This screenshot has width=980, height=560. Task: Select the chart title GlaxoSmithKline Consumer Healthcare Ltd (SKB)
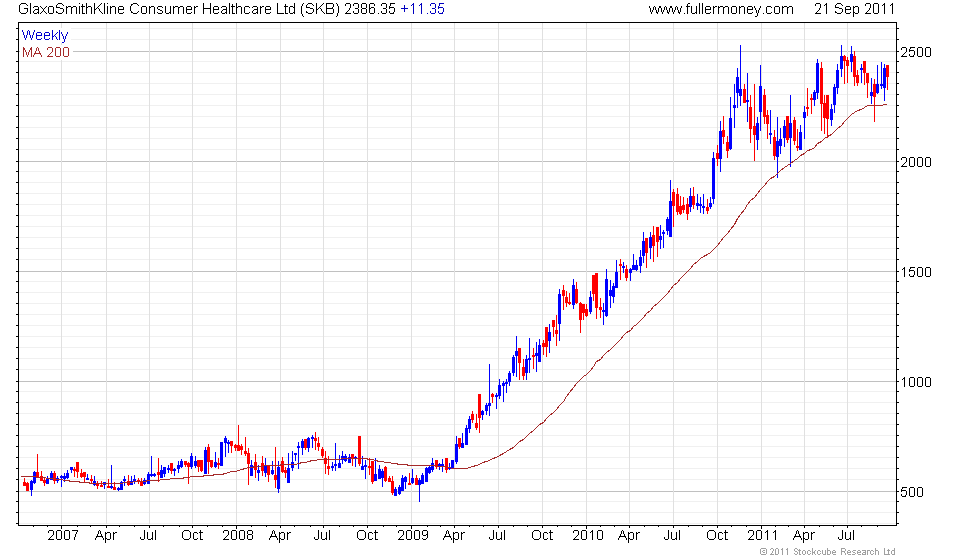(179, 9)
